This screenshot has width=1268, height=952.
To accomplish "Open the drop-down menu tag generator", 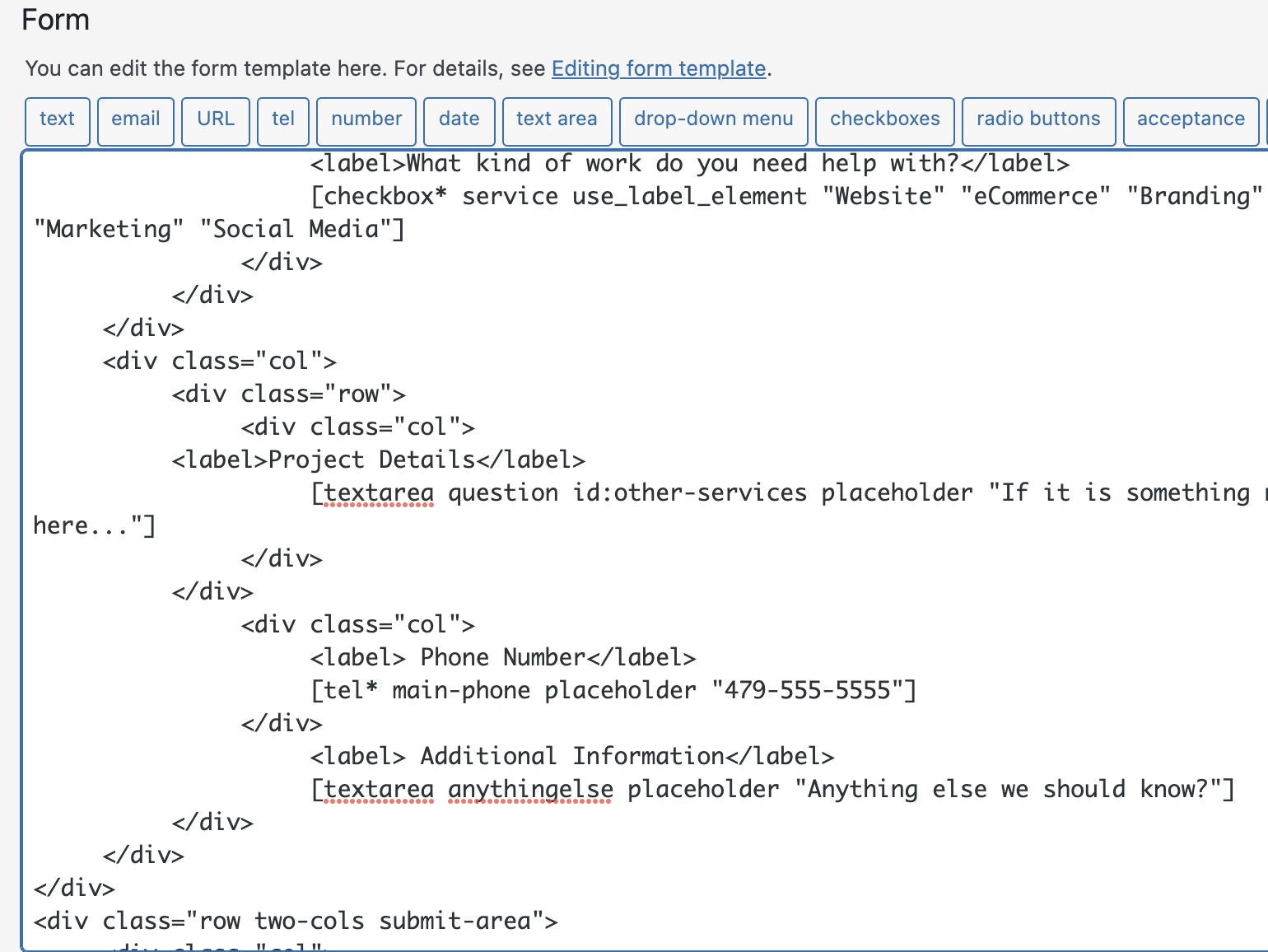I will 714,121.
